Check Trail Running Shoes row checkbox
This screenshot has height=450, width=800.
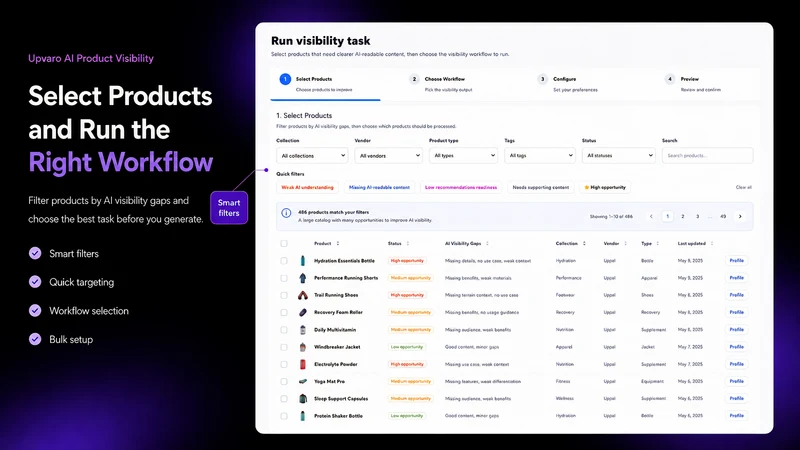tap(284, 295)
